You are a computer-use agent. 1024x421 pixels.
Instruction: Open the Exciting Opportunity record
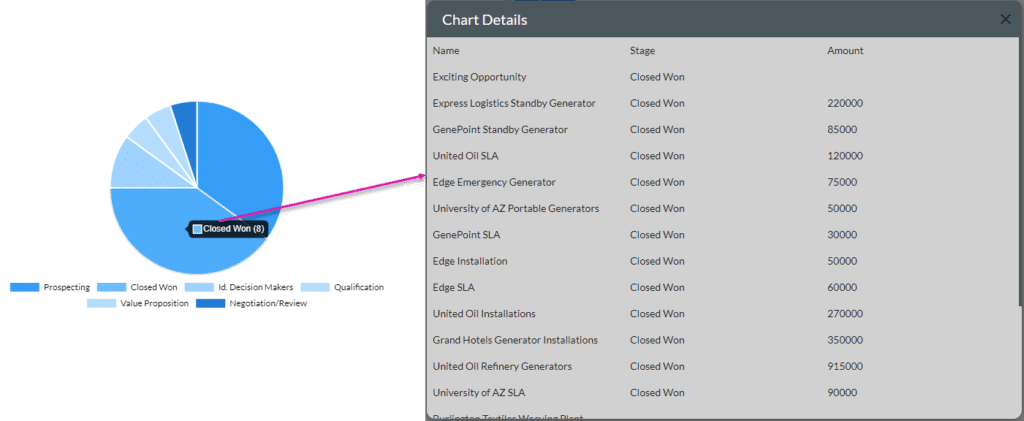point(479,77)
